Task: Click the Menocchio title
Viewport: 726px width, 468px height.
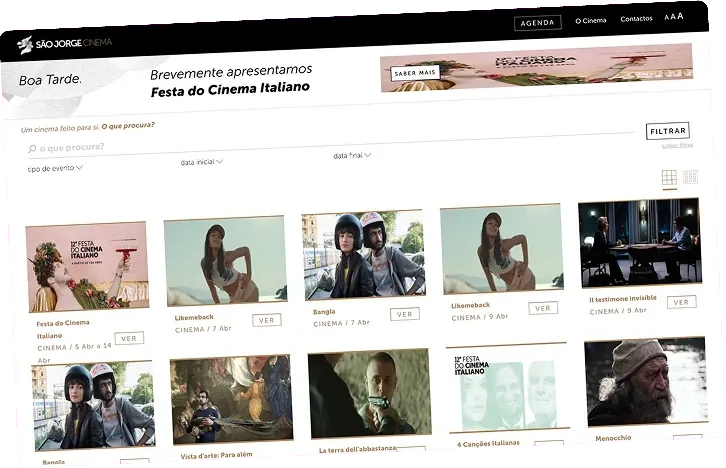Action: (x=613, y=438)
